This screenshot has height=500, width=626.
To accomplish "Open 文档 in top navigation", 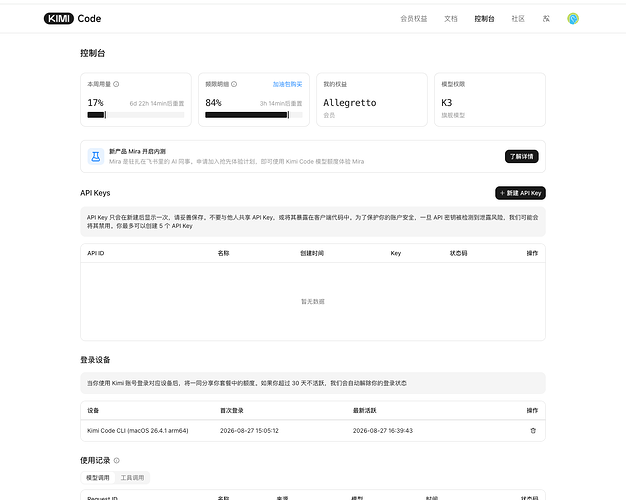I will pos(451,18).
